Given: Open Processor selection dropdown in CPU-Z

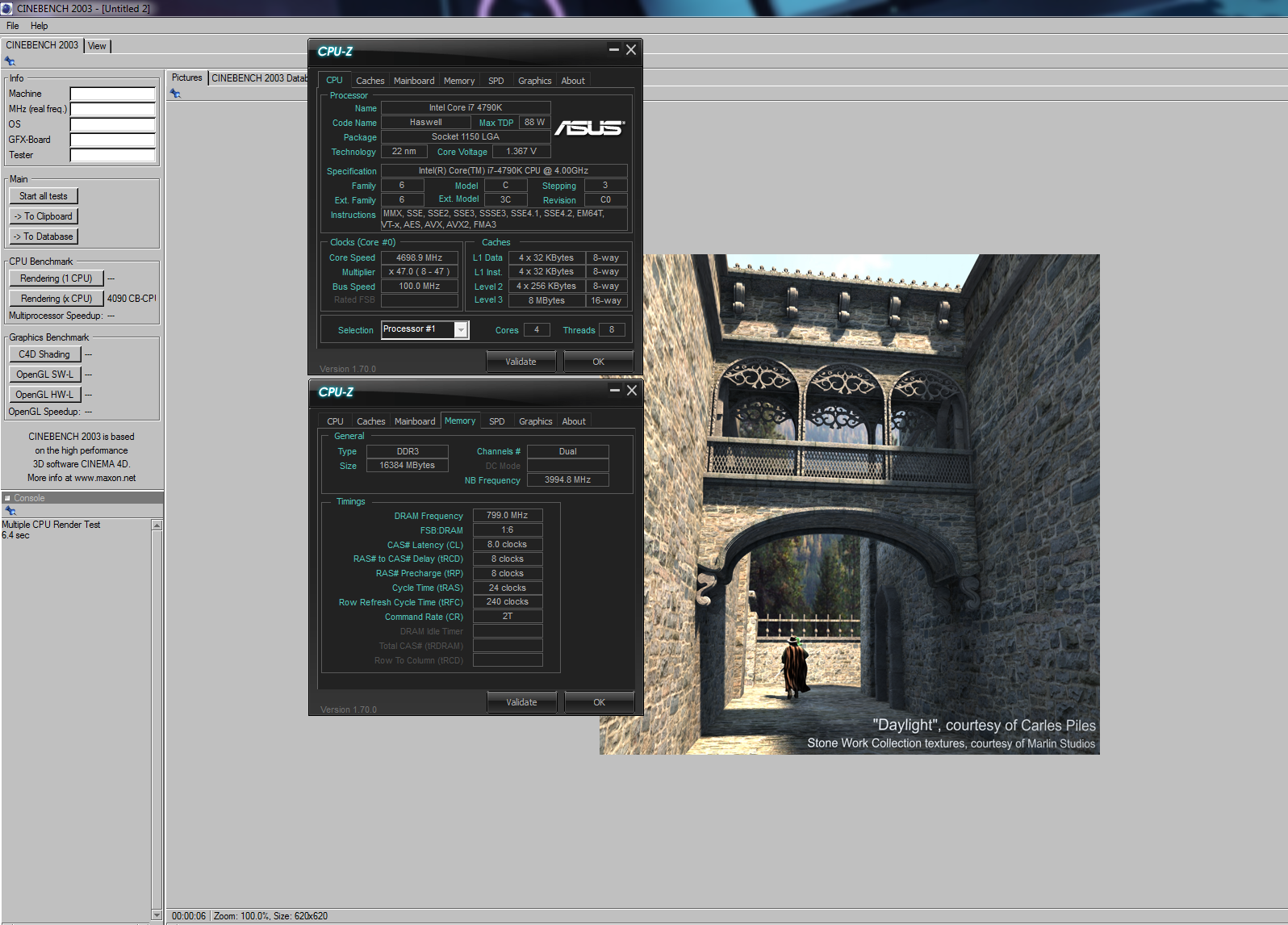Looking at the screenshot, I should click(461, 329).
